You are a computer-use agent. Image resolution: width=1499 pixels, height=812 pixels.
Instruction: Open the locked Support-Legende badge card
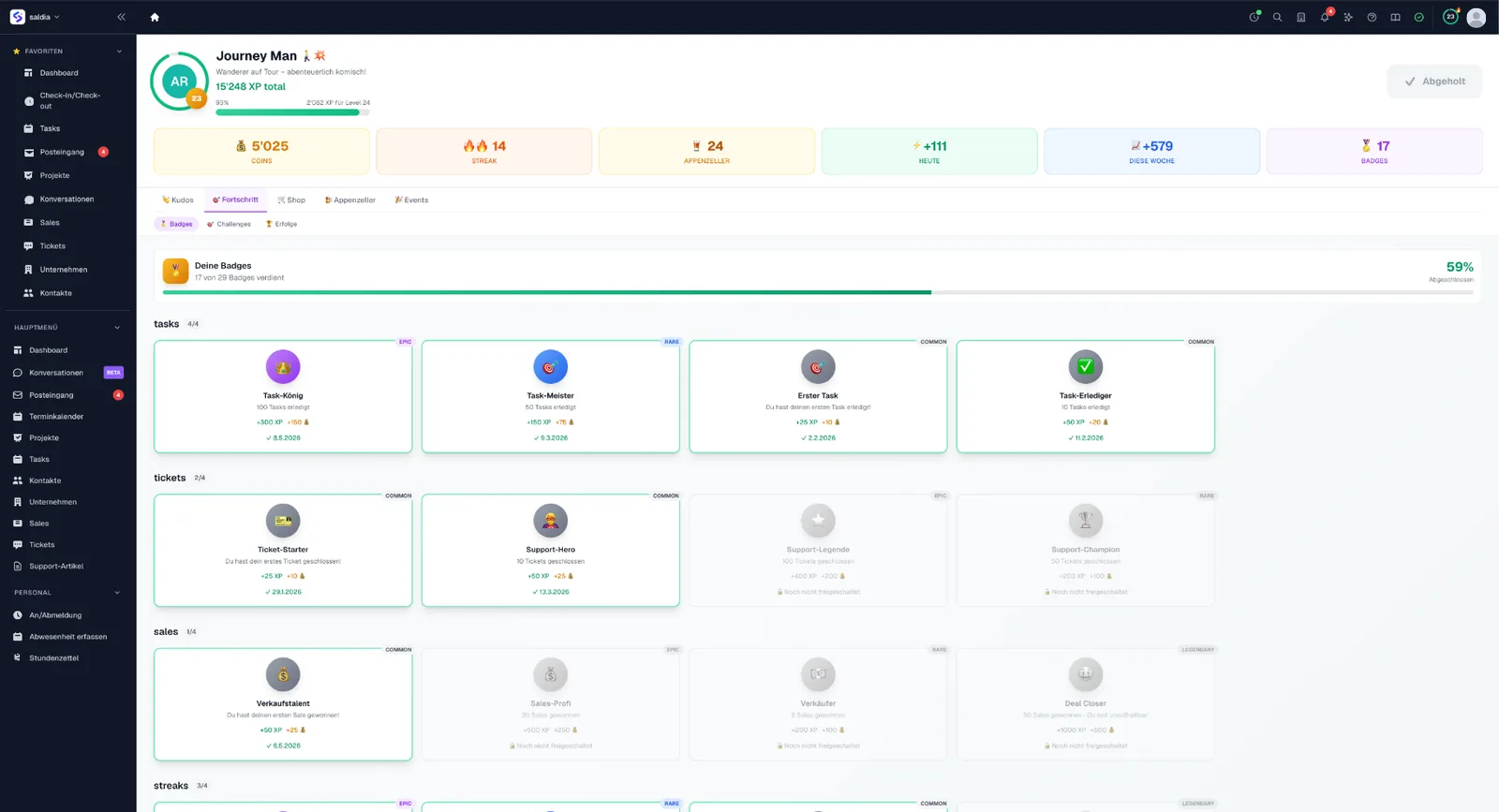(818, 550)
